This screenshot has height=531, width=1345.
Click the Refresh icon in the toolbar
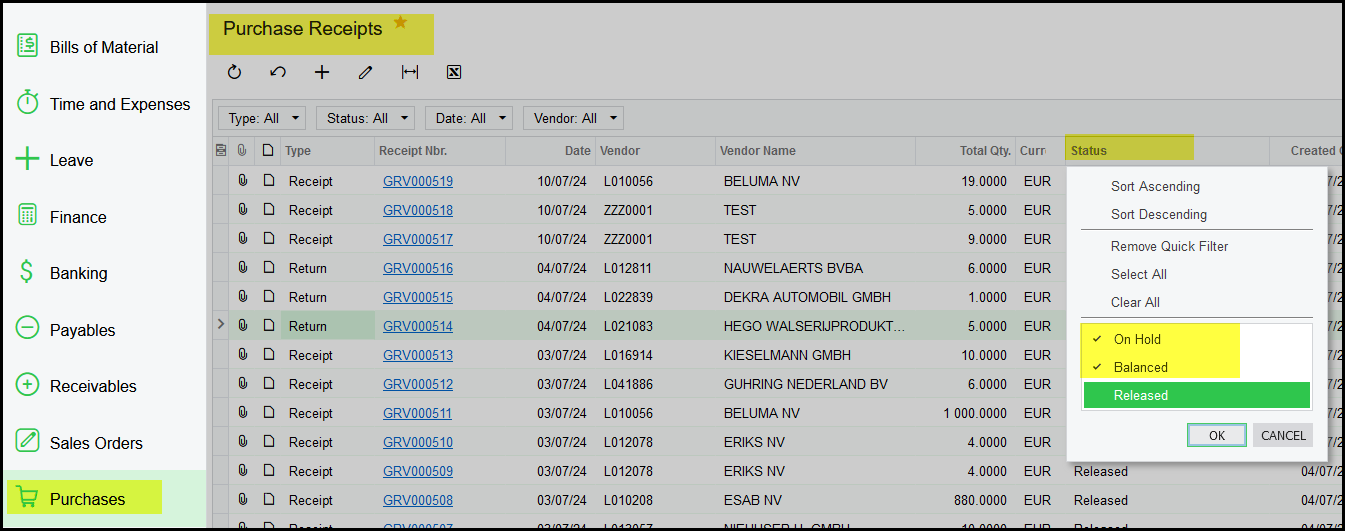(234, 72)
